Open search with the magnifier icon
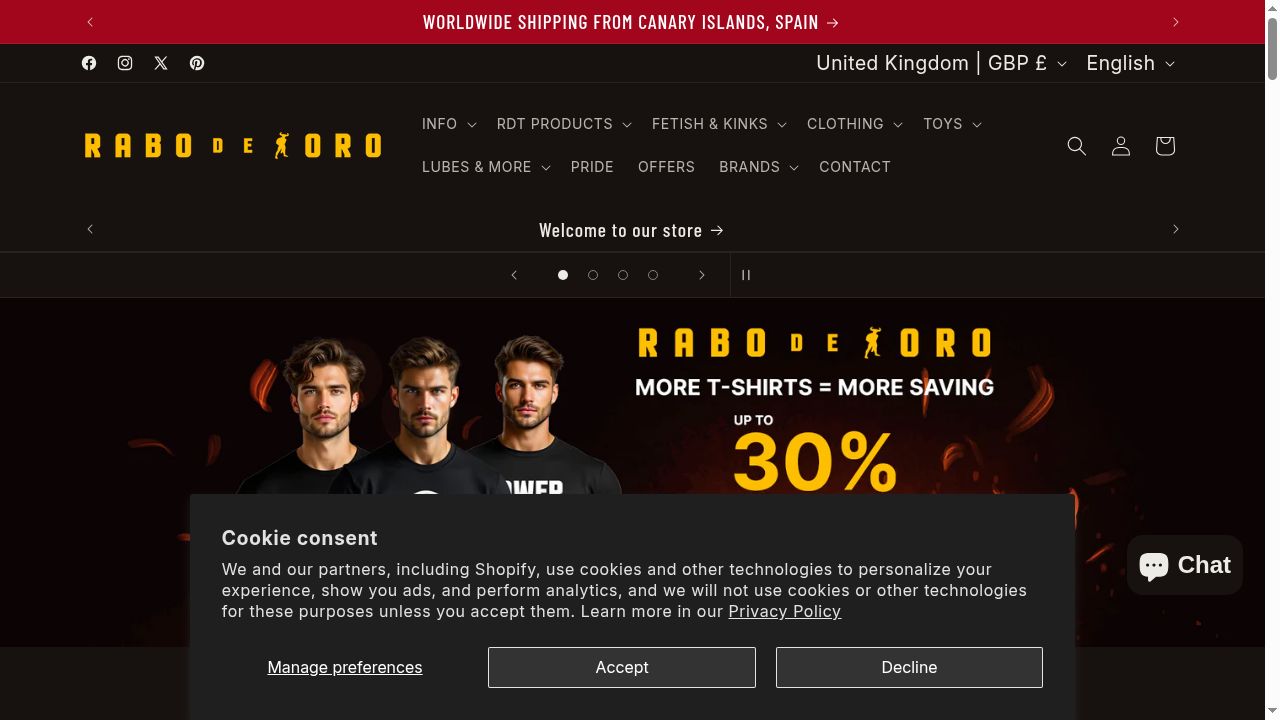The height and width of the screenshot is (720, 1280). point(1077,146)
